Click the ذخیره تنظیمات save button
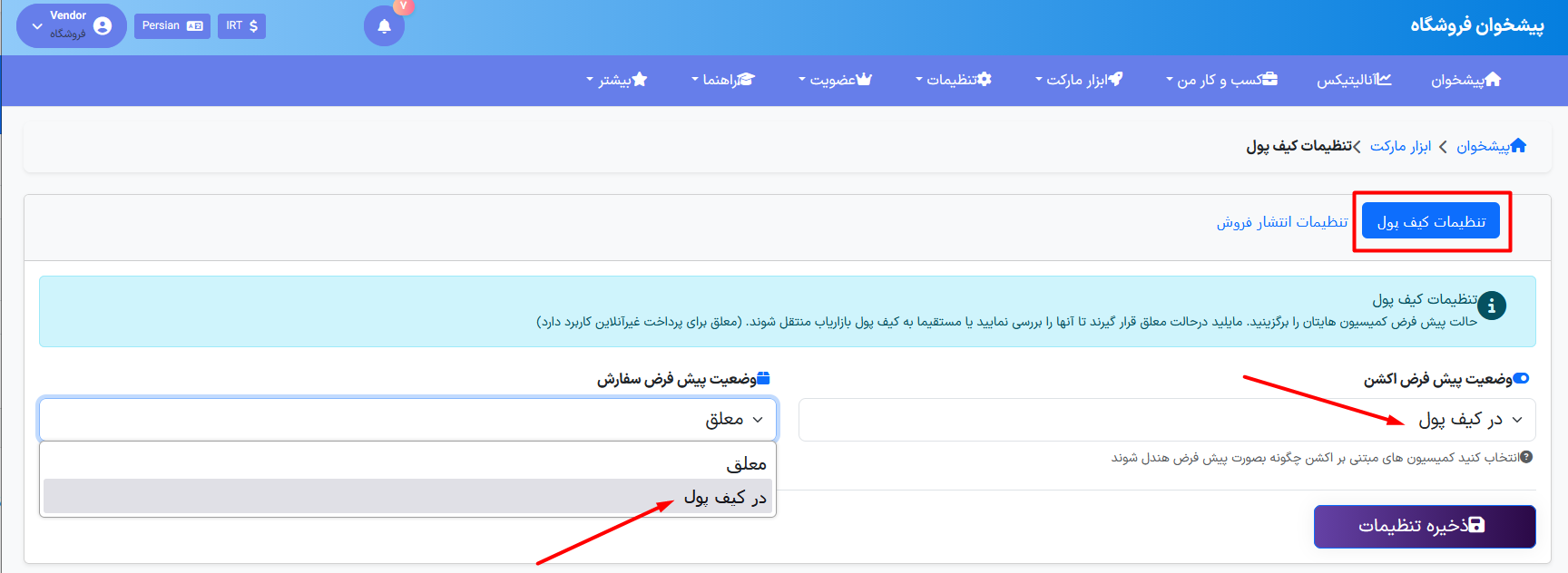Screen dimensions: 1568x573 coord(1425,526)
